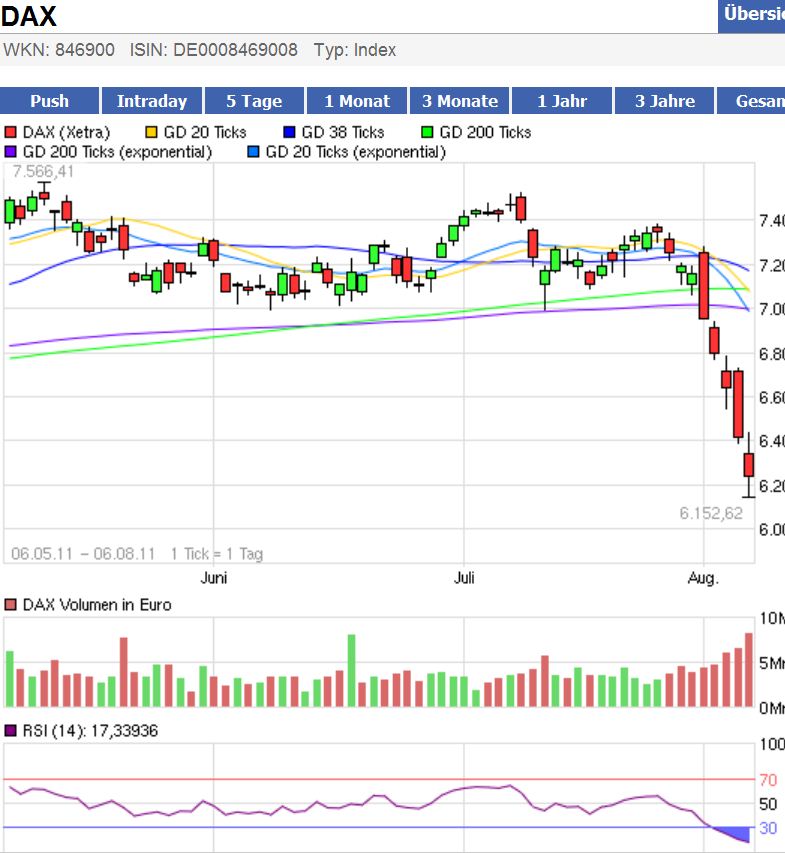Image resolution: width=785 pixels, height=853 pixels.
Task: Click the 'GD 200 Ticks' legend label
Action: (485, 132)
